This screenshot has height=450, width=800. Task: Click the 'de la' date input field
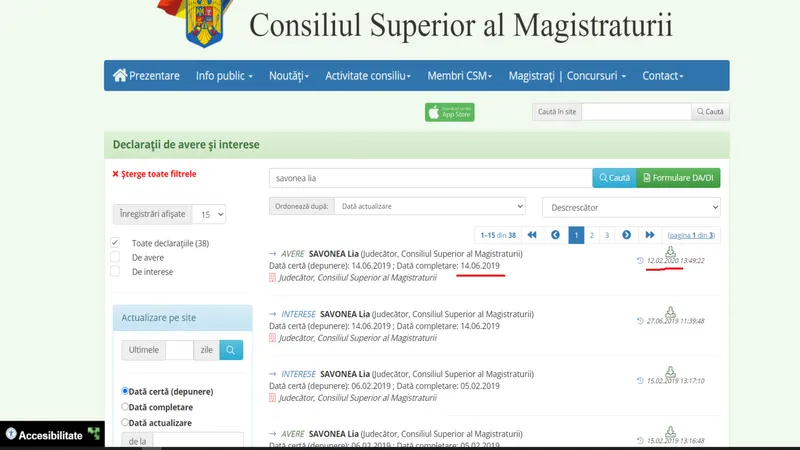[197, 440]
